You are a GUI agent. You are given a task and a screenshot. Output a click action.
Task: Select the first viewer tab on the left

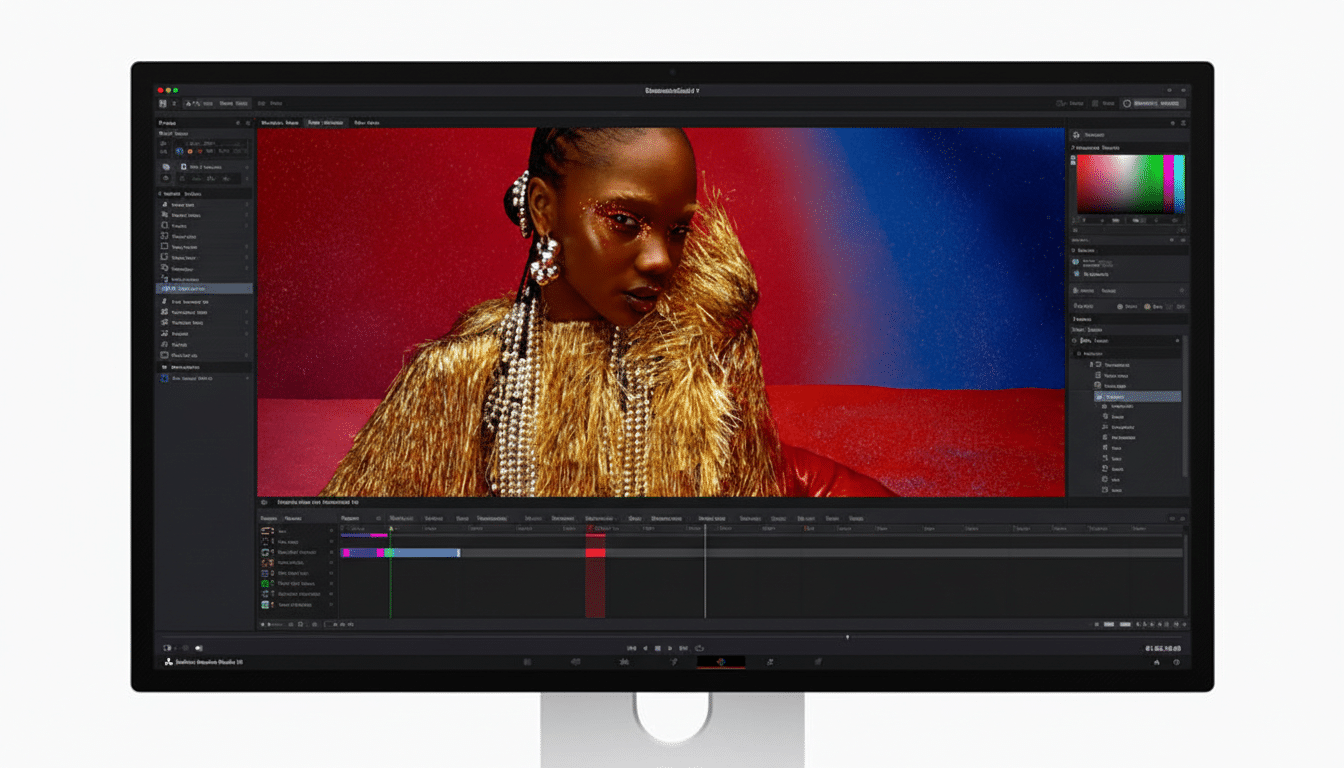[x=279, y=122]
